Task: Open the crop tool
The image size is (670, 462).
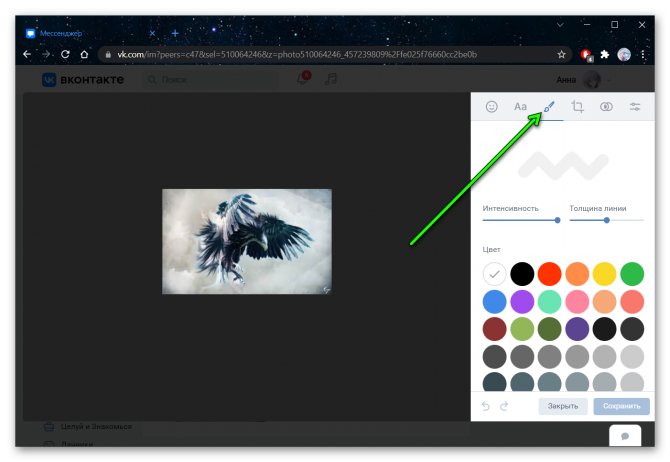Action: coord(578,106)
